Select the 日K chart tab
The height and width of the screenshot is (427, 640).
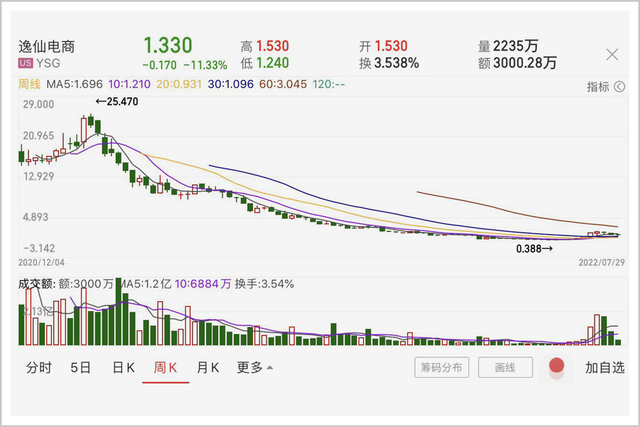pos(123,367)
